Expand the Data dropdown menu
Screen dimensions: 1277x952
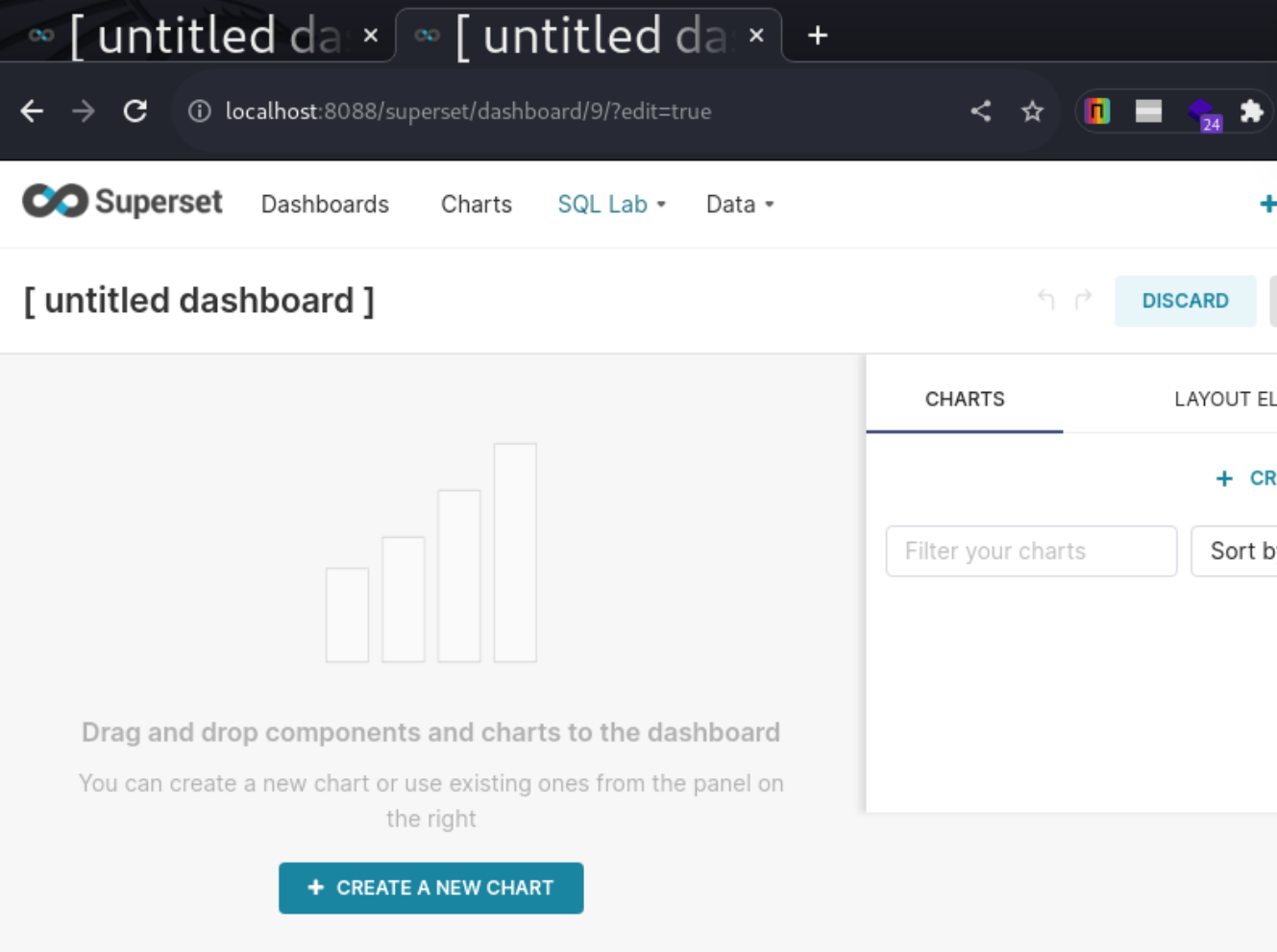739,205
